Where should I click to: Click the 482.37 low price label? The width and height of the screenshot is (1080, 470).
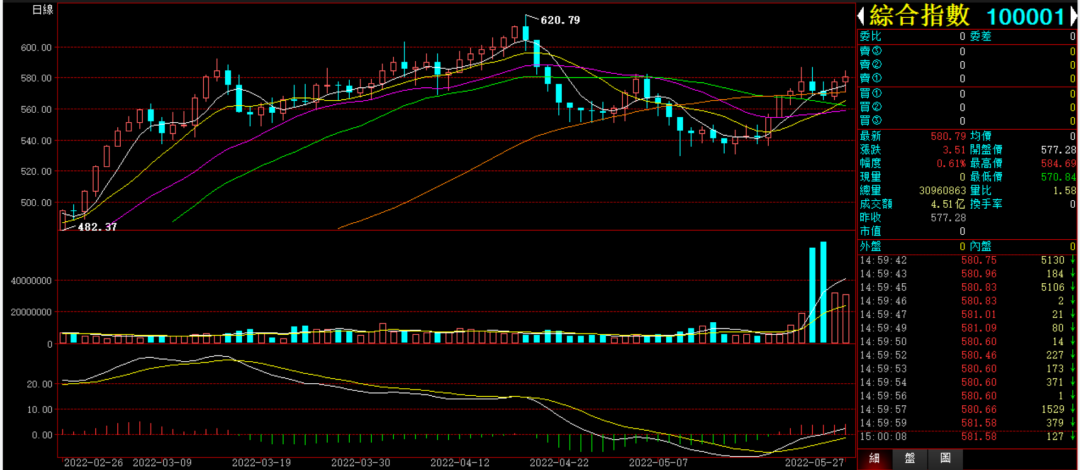coord(97,226)
